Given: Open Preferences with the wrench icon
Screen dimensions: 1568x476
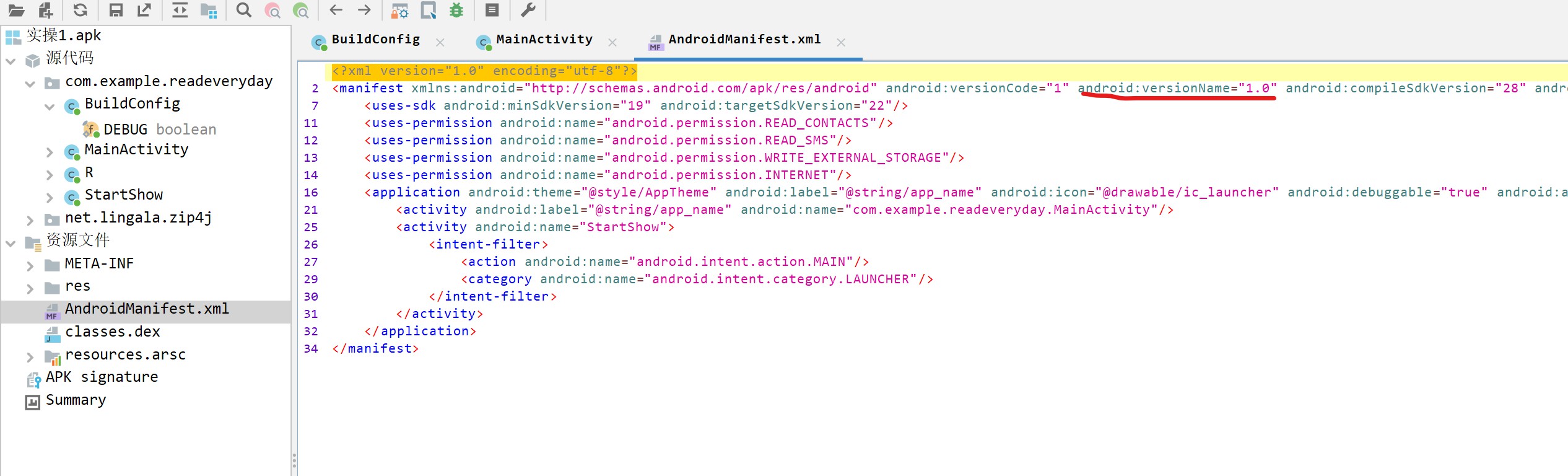Looking at the screenshot, I should (x=528, y=10).
